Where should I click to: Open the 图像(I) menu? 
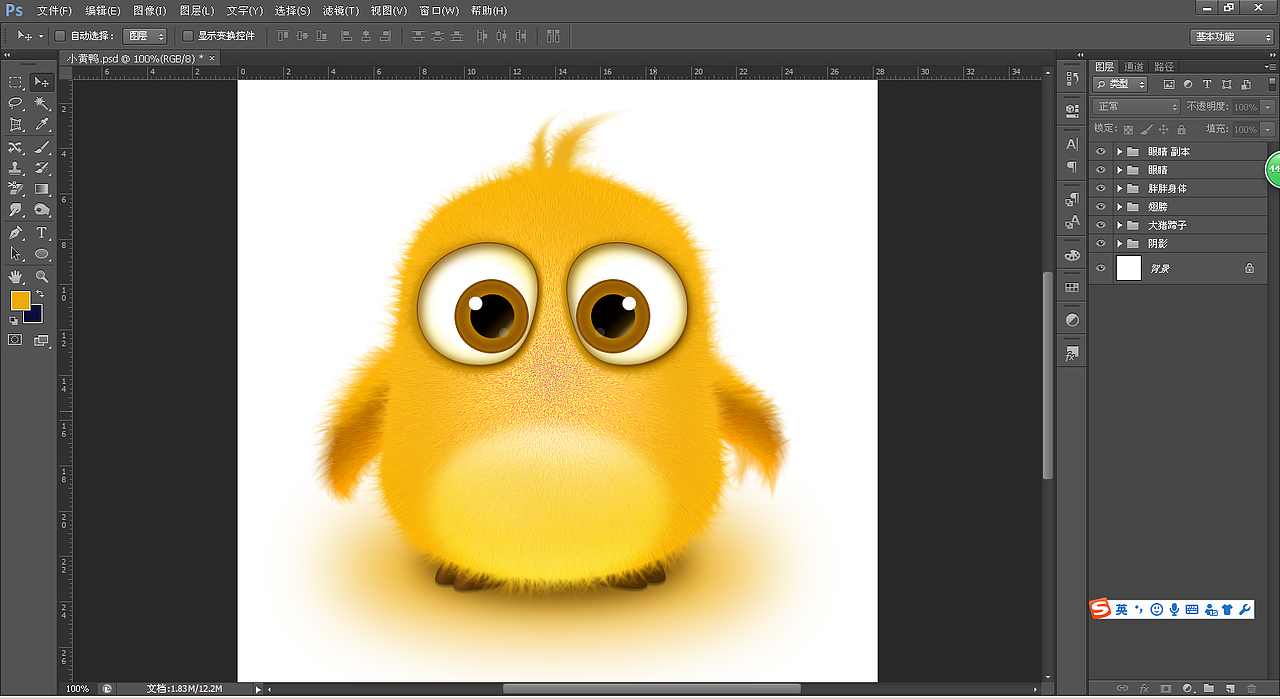coord(150,10)
